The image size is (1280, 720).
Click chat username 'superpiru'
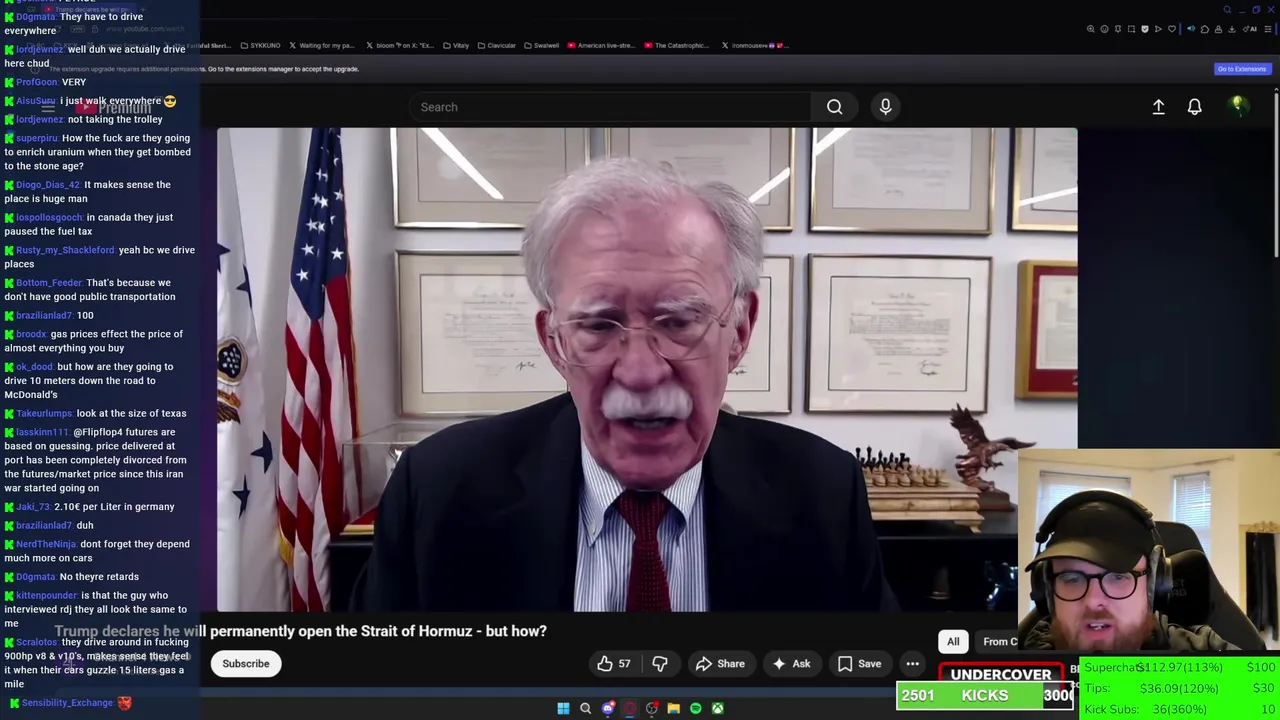pos(37,138)
